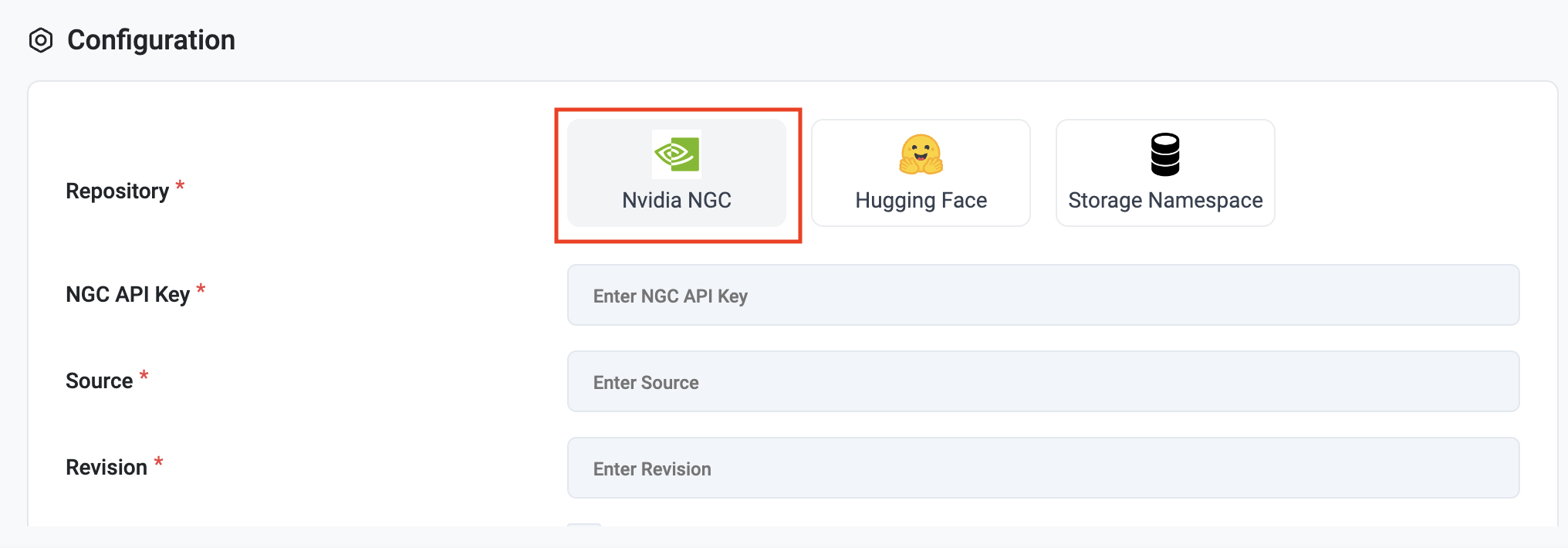Viewport: 1568px width, 548px height.
Task: Click the black database stack icon
Action: click(1165, 154)
